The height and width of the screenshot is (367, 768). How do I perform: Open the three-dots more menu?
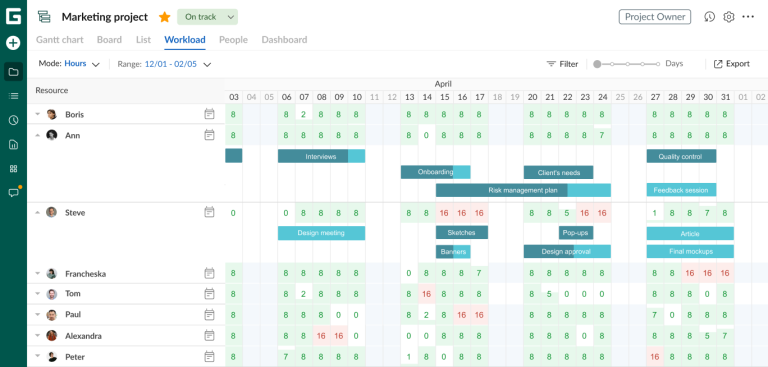(748, 17)
